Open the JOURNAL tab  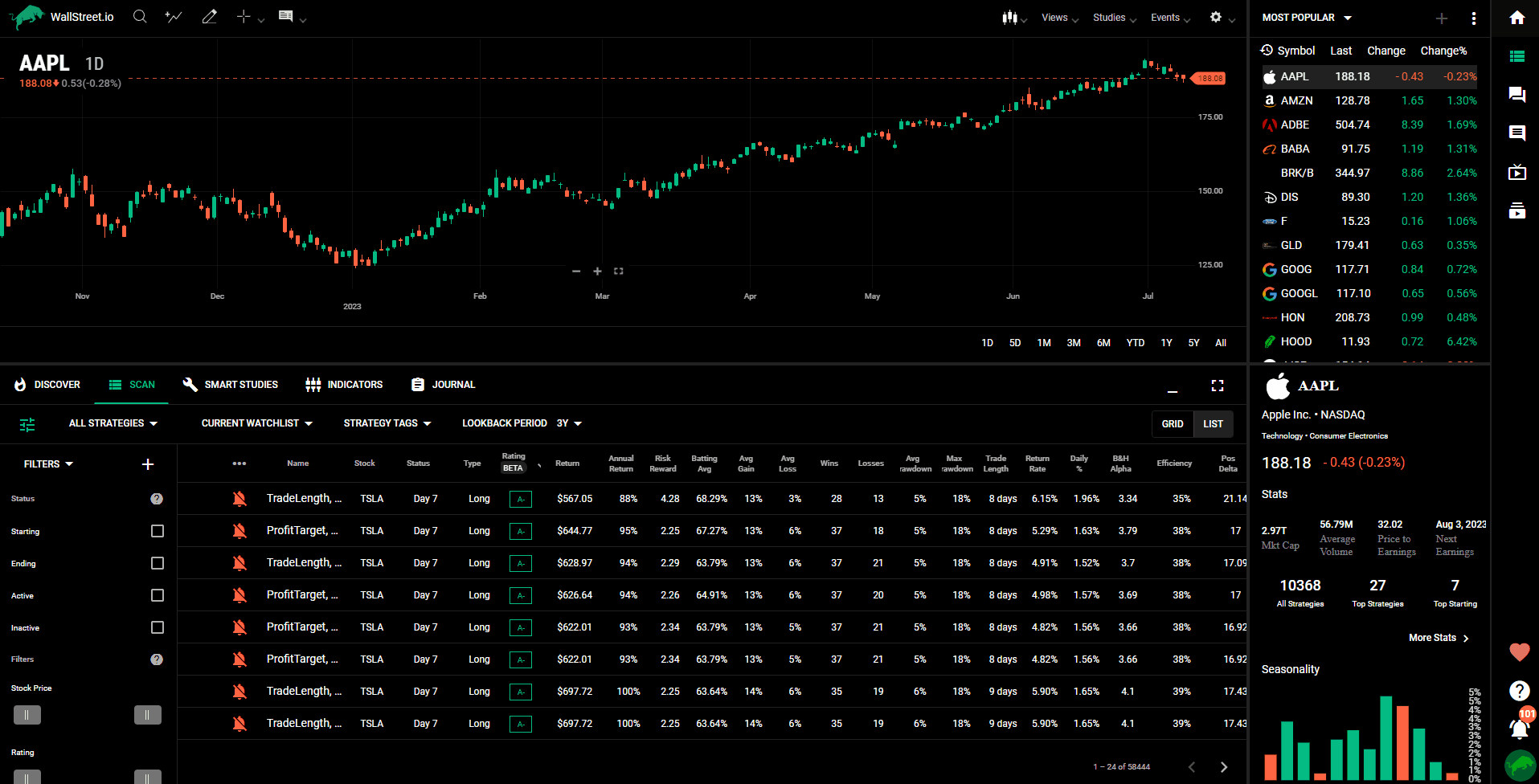444,385
